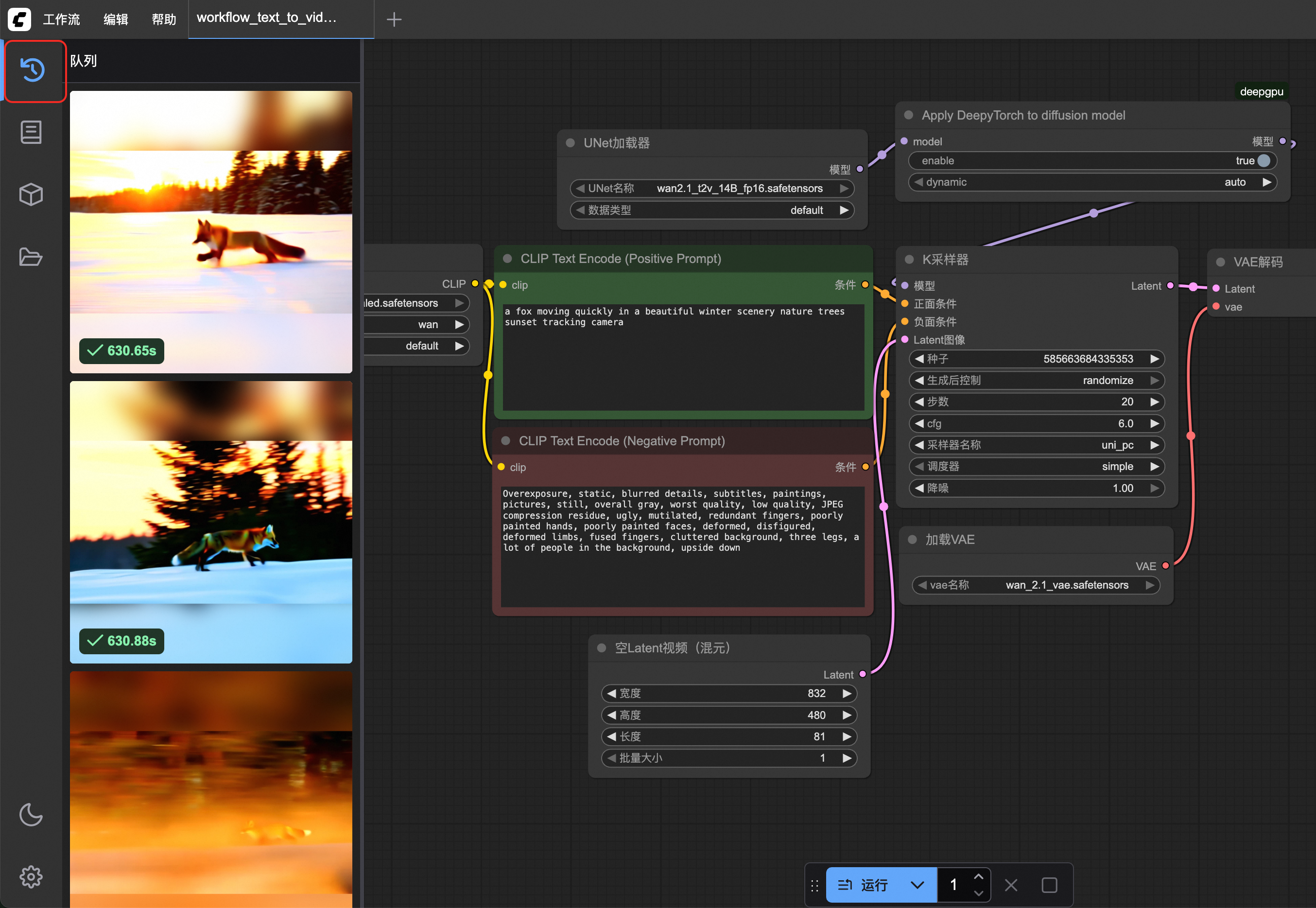Collapse the UNet加载器 node via its dot
The height and width of the screenshot is (908, 1316).
pyautogui.click(x=570, y=143)
